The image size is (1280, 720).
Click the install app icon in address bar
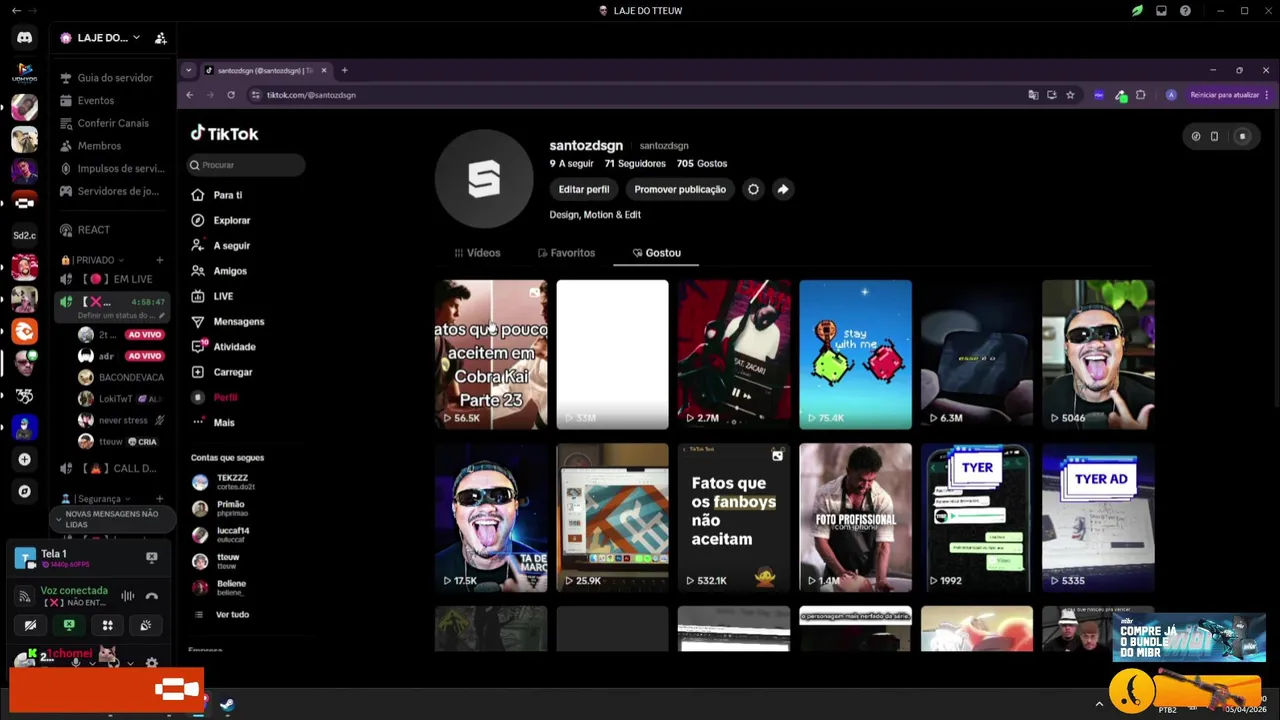pos(1051,95)
